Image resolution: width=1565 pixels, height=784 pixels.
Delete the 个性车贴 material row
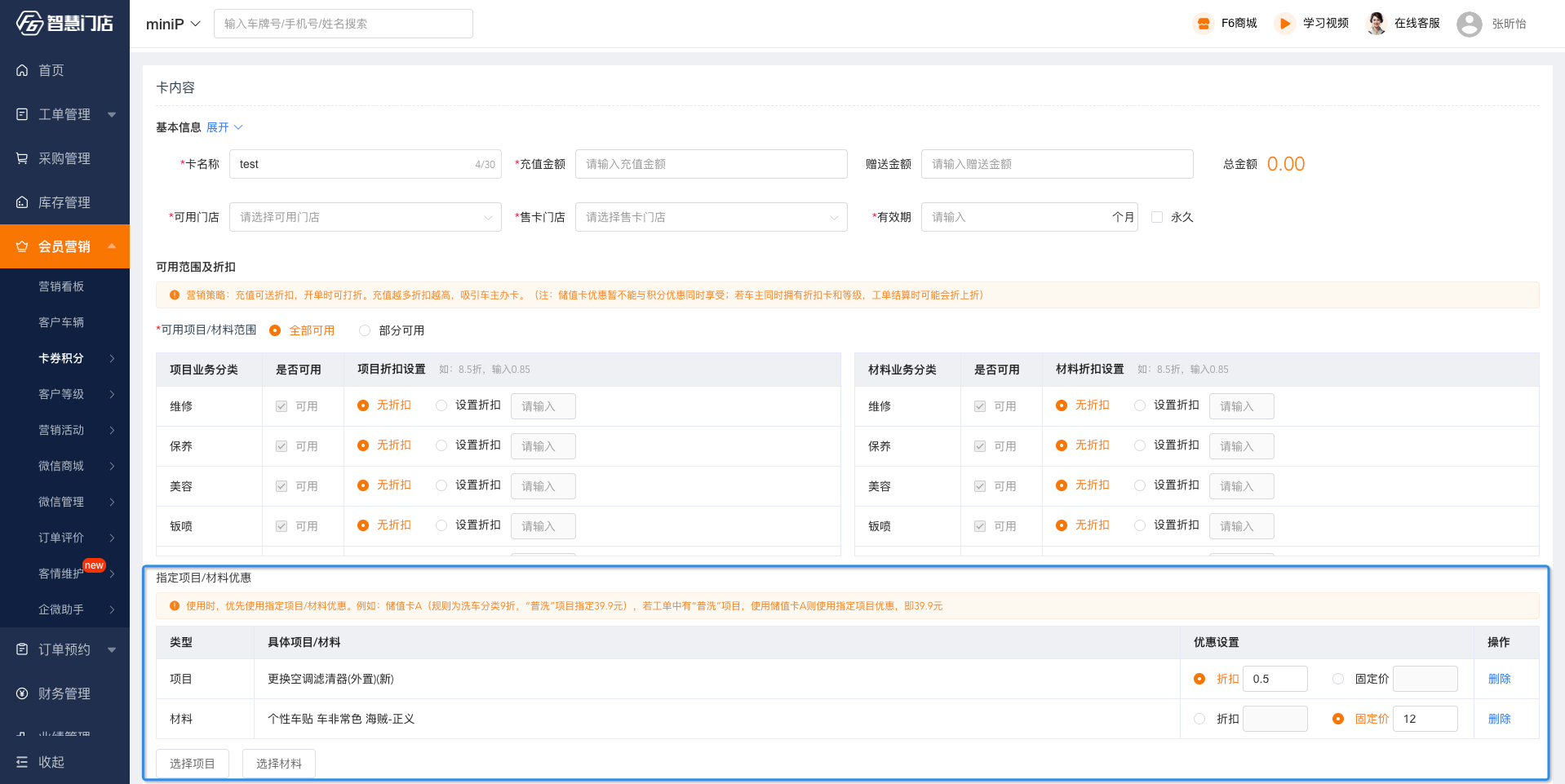[1499, 719]
